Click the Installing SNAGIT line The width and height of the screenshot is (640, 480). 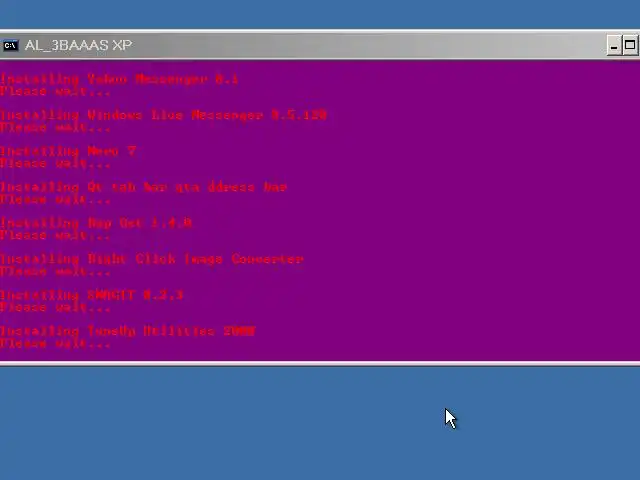coord(91,295)
